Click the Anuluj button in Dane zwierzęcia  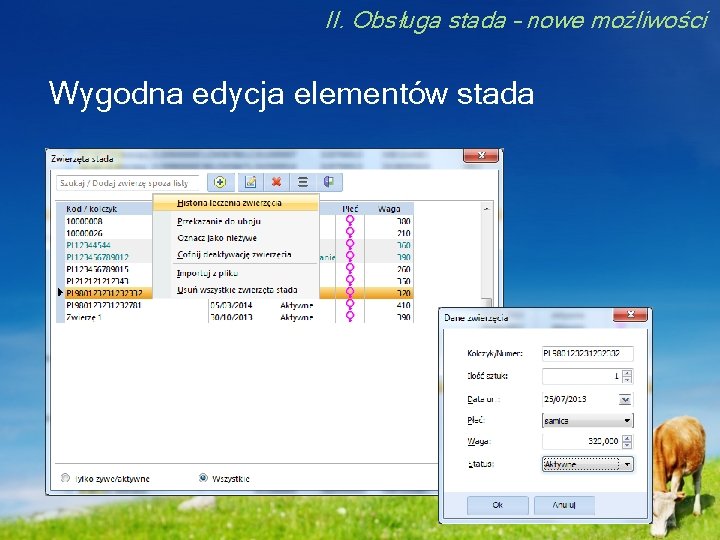(x=564, y=505)
